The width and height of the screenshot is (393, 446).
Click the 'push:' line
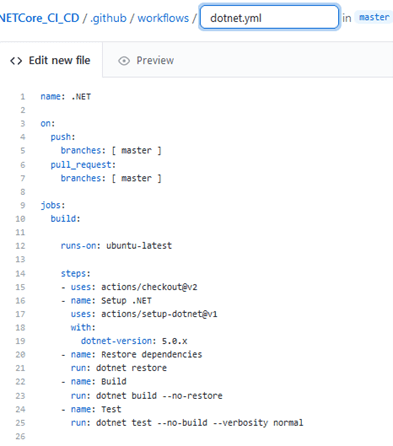pyautogui.click(x=63, y=137)
